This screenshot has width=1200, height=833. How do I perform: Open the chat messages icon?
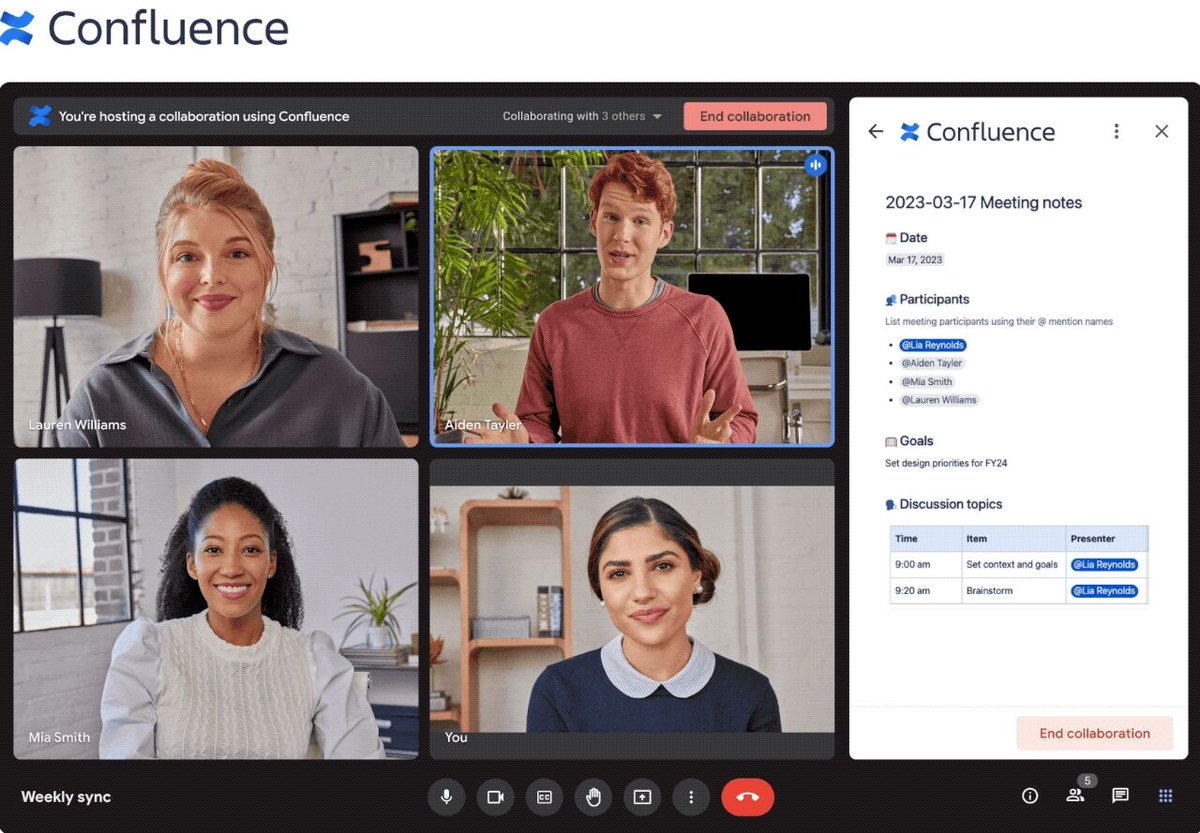(x=1120, y=796)
